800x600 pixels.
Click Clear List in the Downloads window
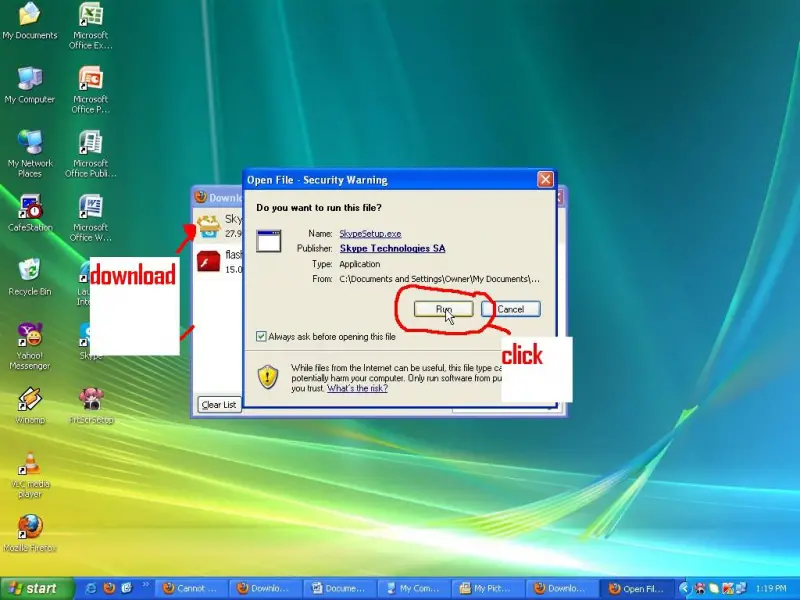click(x=219, y=405)
